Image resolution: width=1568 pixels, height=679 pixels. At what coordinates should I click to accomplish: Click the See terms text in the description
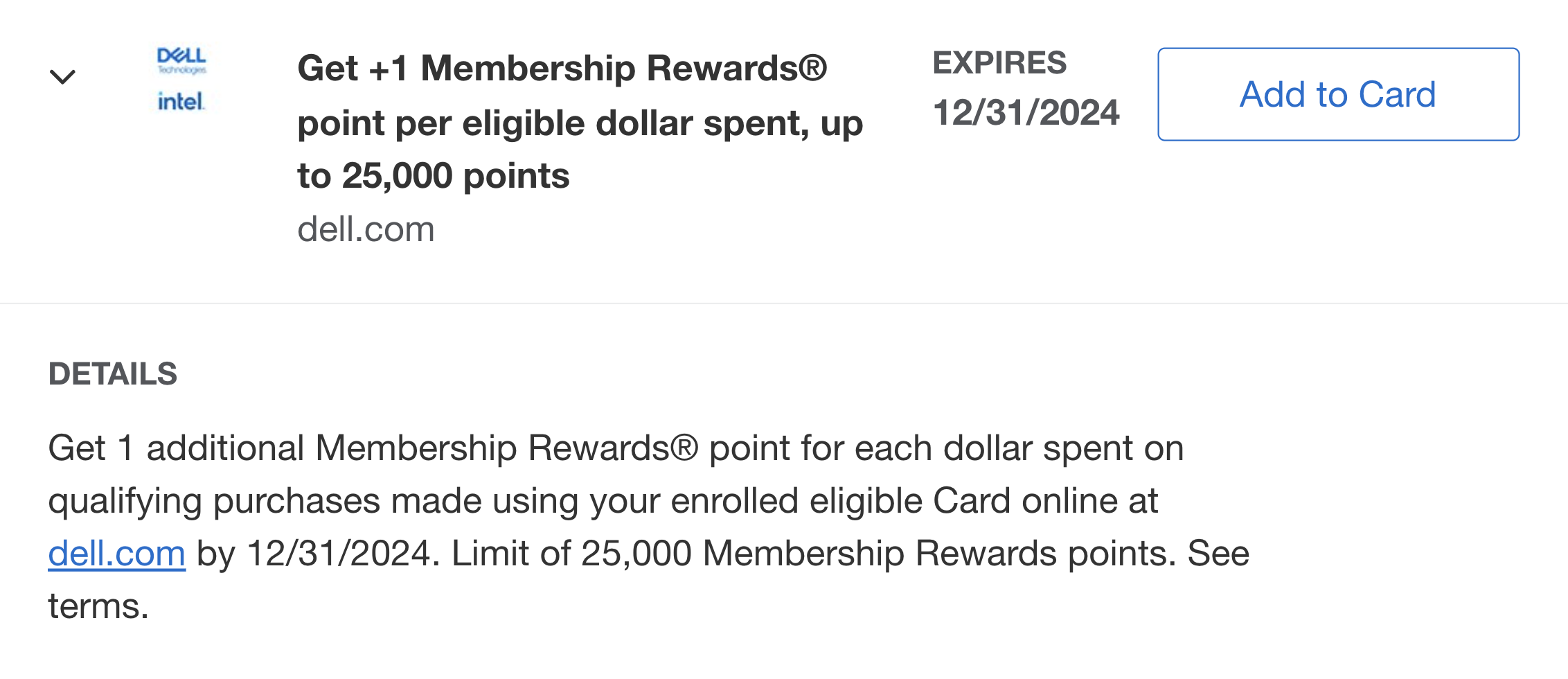pos(1219,554)
